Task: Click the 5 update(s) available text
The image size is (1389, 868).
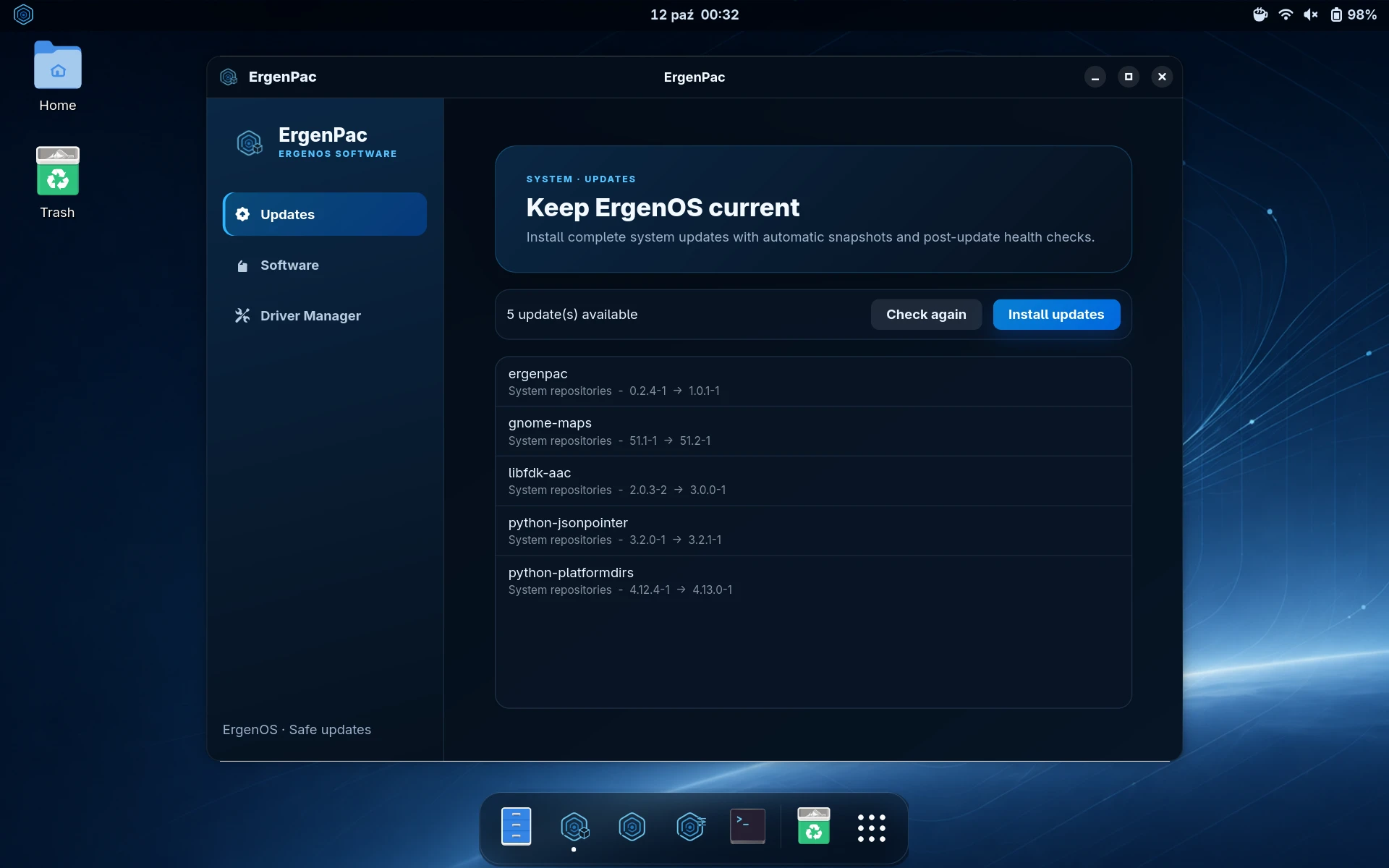Action: (x=572, y=315)
